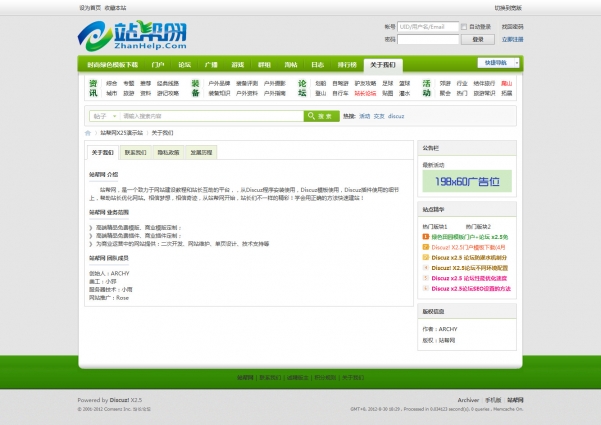Image resolution: width=601 pixels, height=425 pixels.
Task: Switch to the 联系我们 tab
Action: (x=135, y=153)
